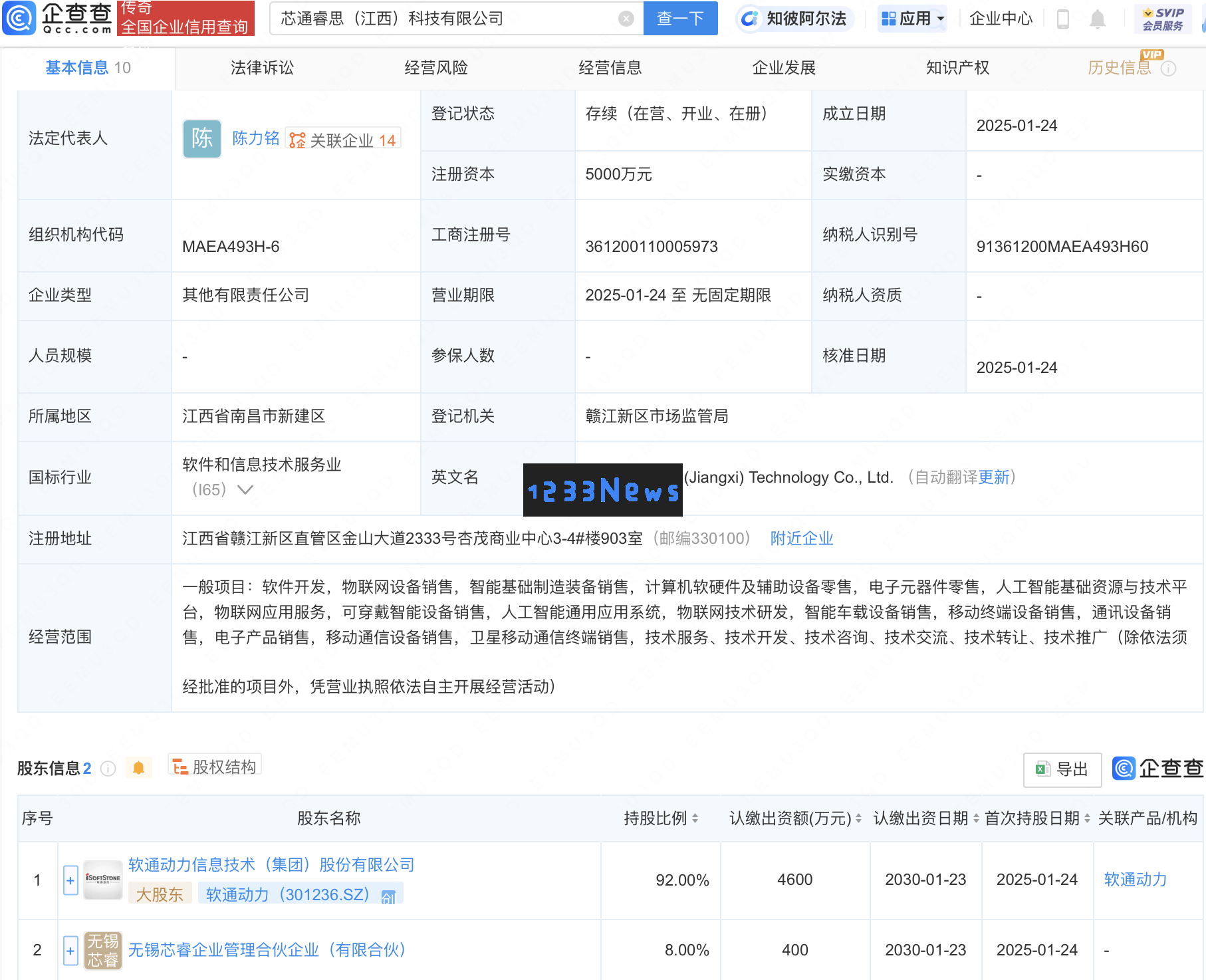1206x980 pixels.
Task: Open 无锡芯睿企业管理合伙企业 link
Action: click(267, 950)
